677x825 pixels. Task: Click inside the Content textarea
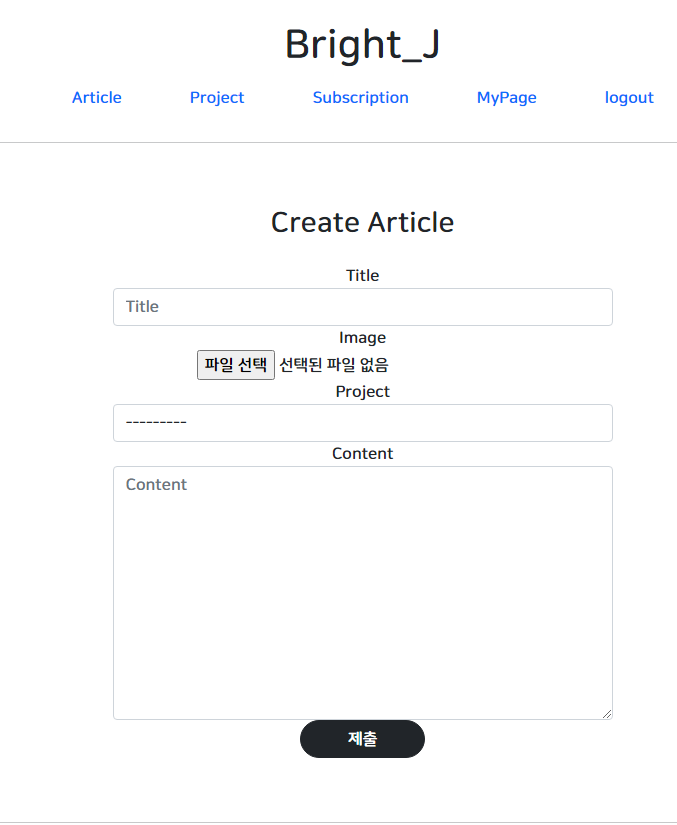[362, 590]
